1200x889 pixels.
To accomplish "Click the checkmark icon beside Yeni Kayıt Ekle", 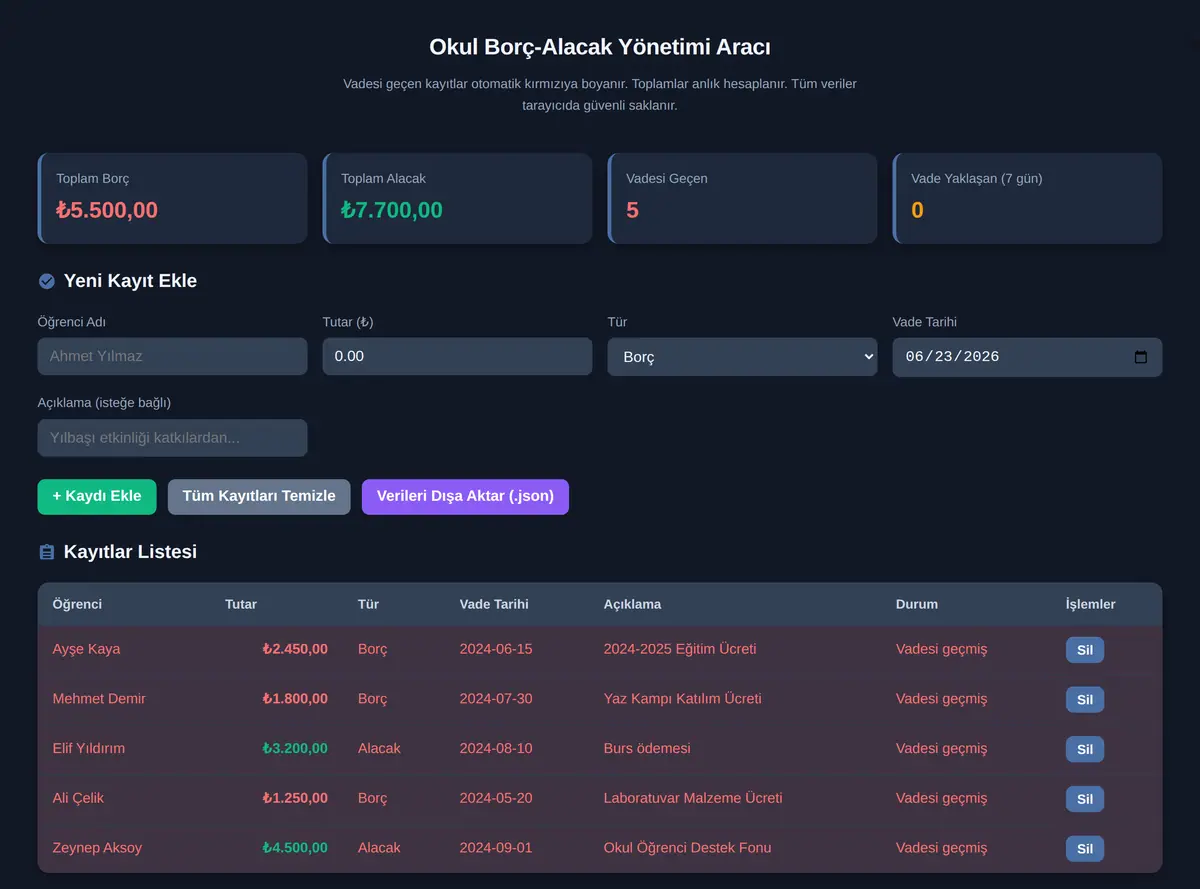I will (46, 281).
